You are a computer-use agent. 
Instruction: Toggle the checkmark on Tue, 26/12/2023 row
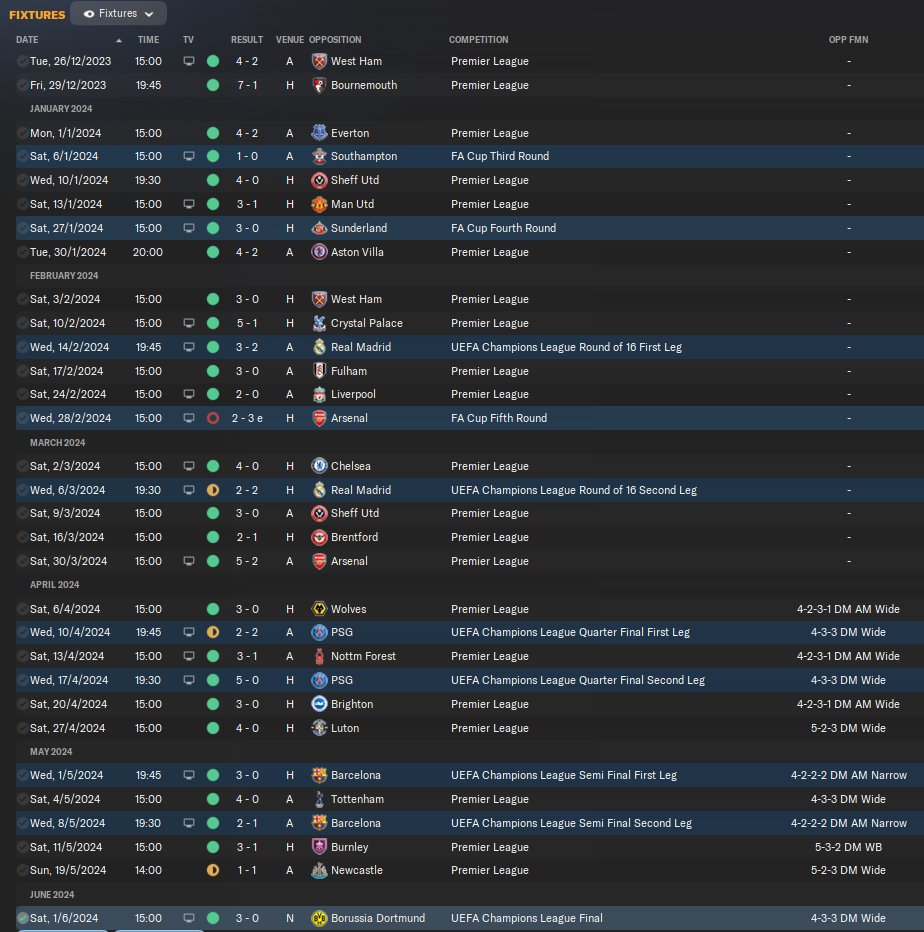(x=23, y=61)
